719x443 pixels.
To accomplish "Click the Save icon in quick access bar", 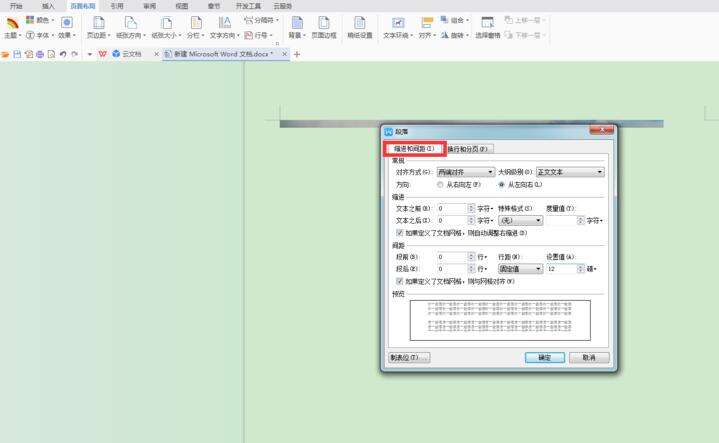I will click(x=17, y=54).
